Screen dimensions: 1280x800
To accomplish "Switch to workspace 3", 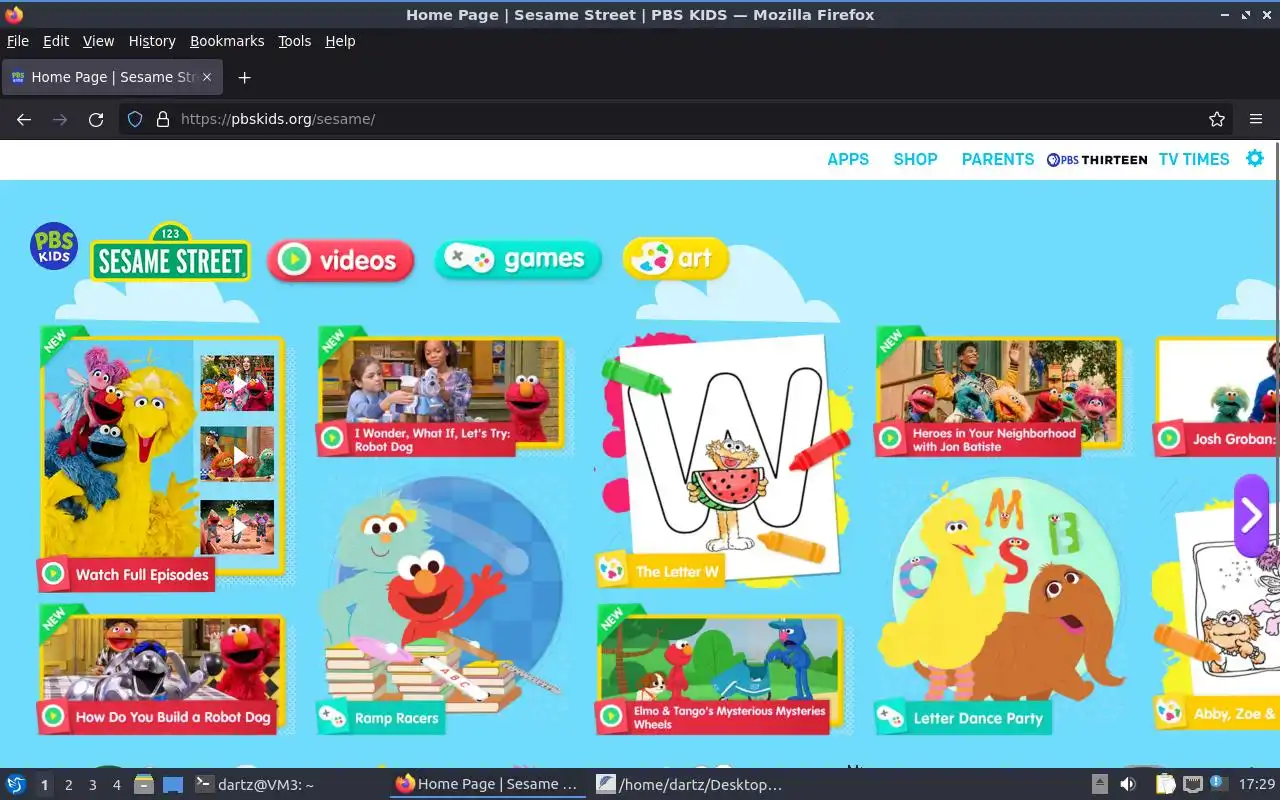I will pos(92,785).
